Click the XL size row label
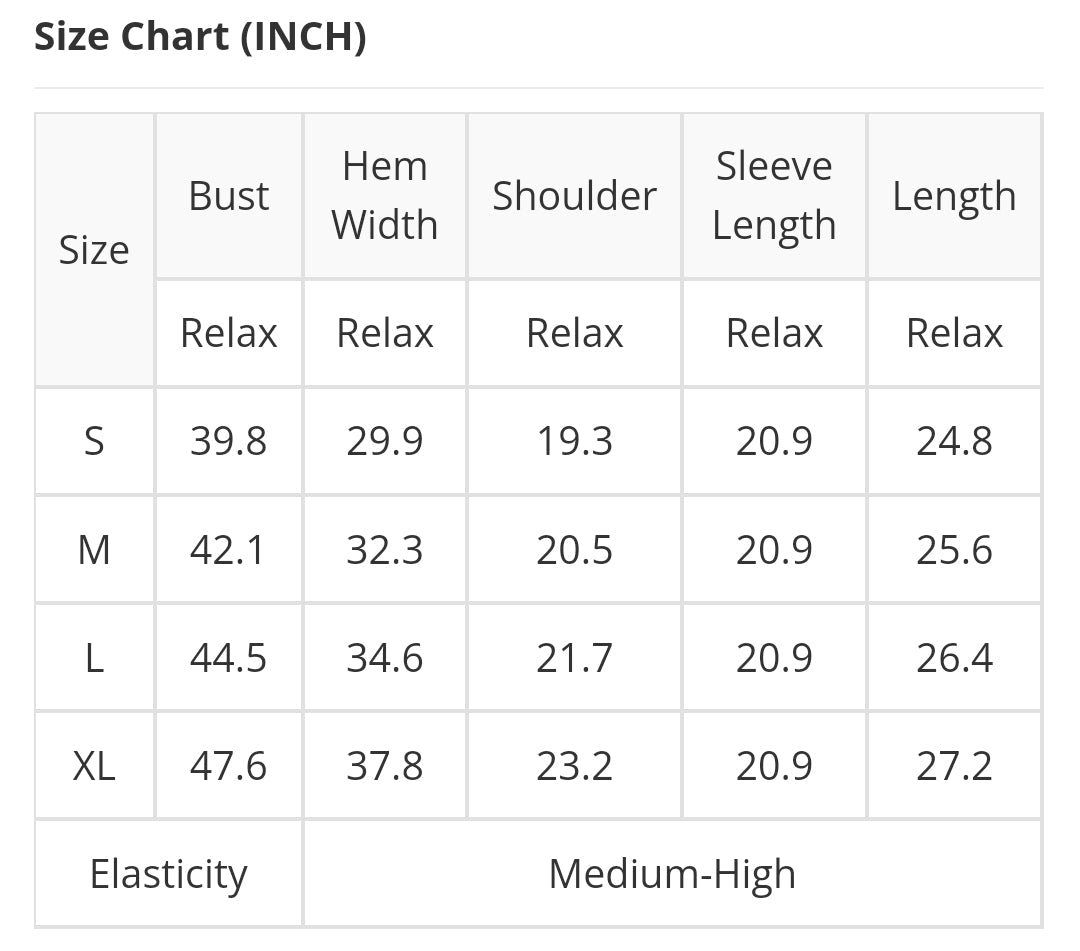The image size is (1080, 951). [94, 766]
